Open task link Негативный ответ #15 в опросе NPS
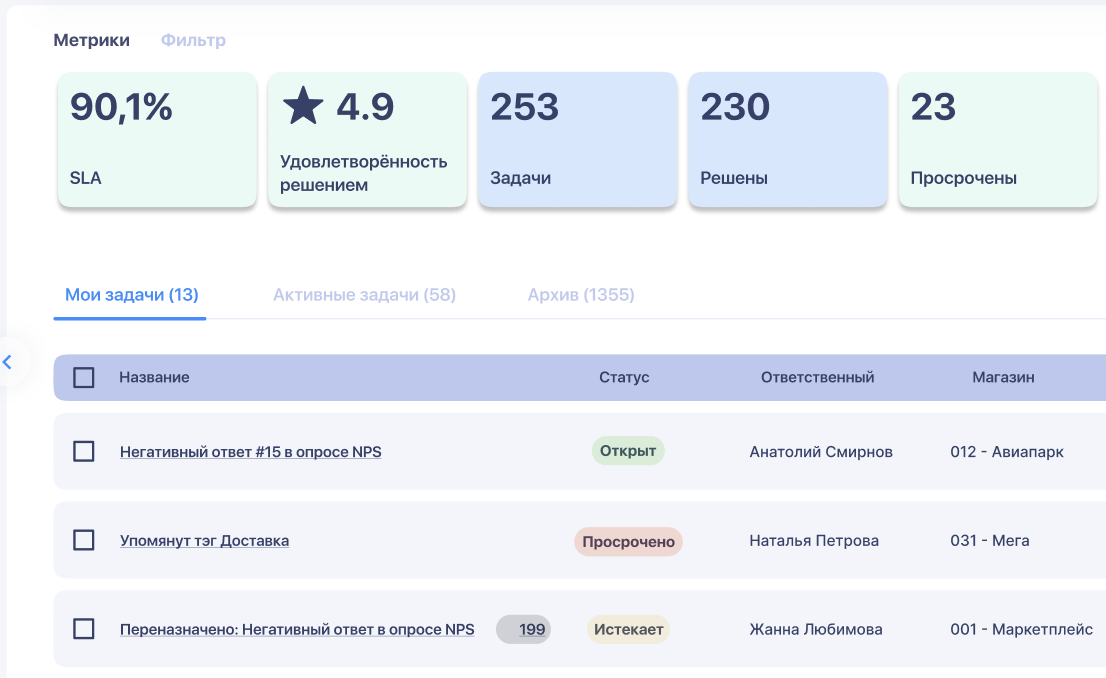This screenshot has height=678, width=1106. [x=250, y=452]
